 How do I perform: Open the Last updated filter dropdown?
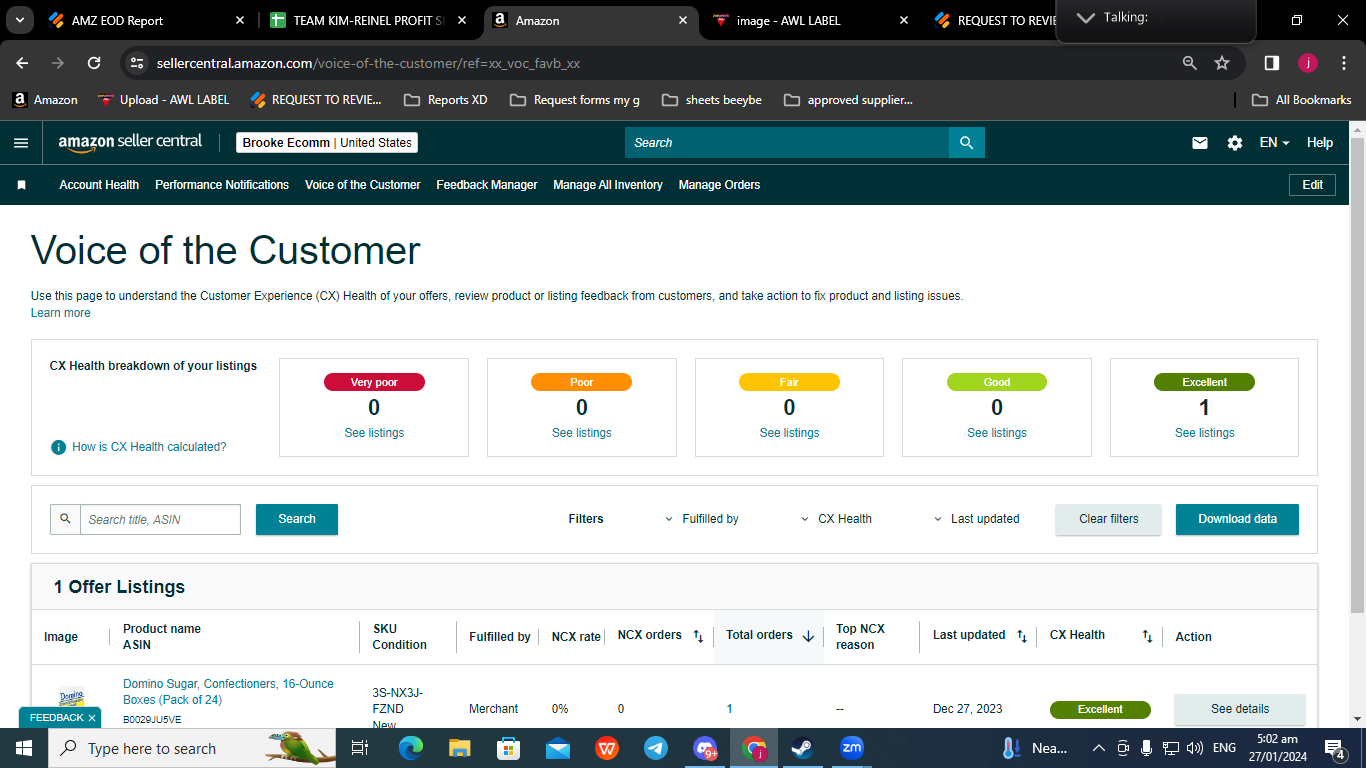[x=977, y=519]
